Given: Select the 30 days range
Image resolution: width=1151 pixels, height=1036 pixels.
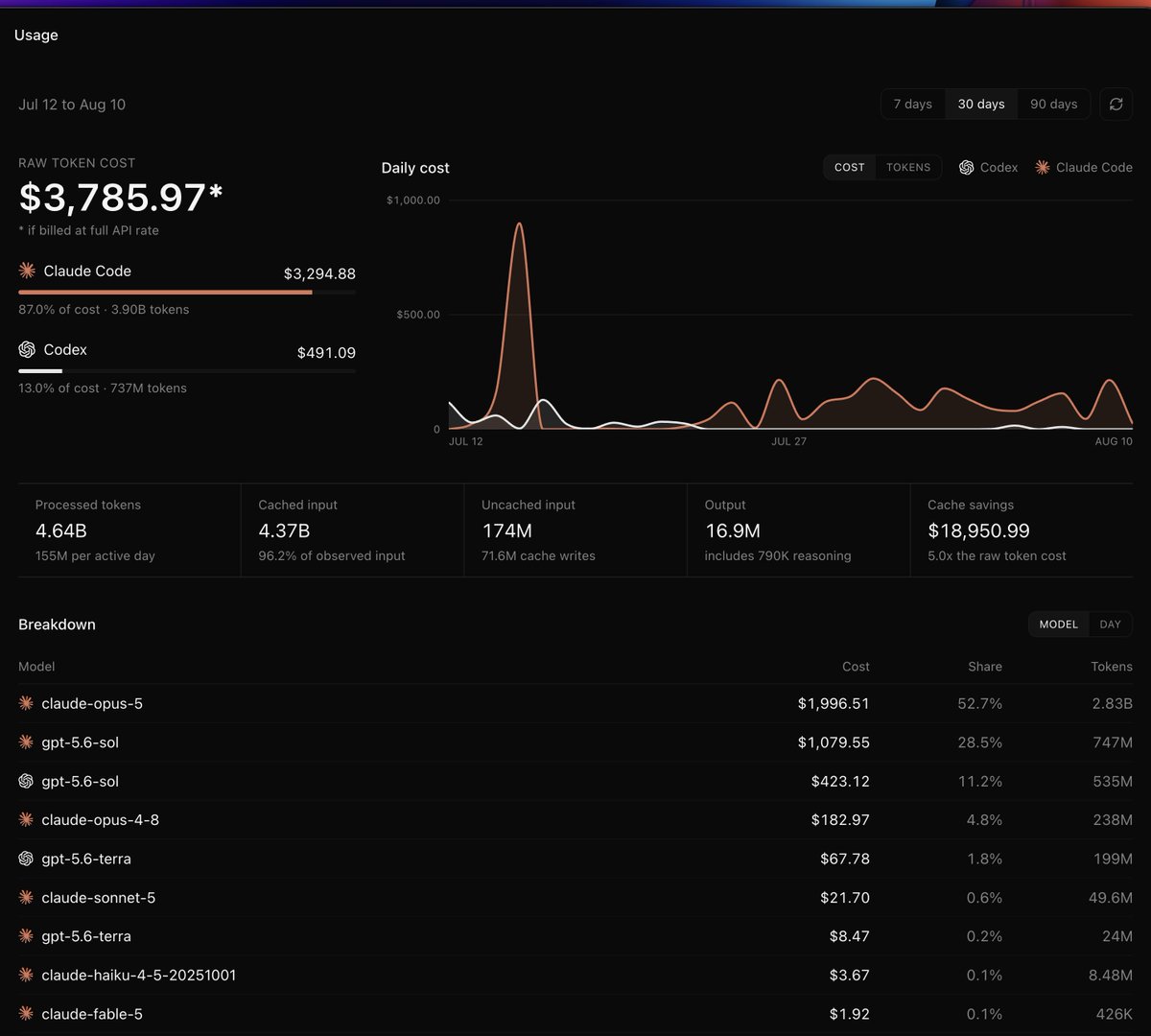Looking at the screenshot, I should point(981,104).
